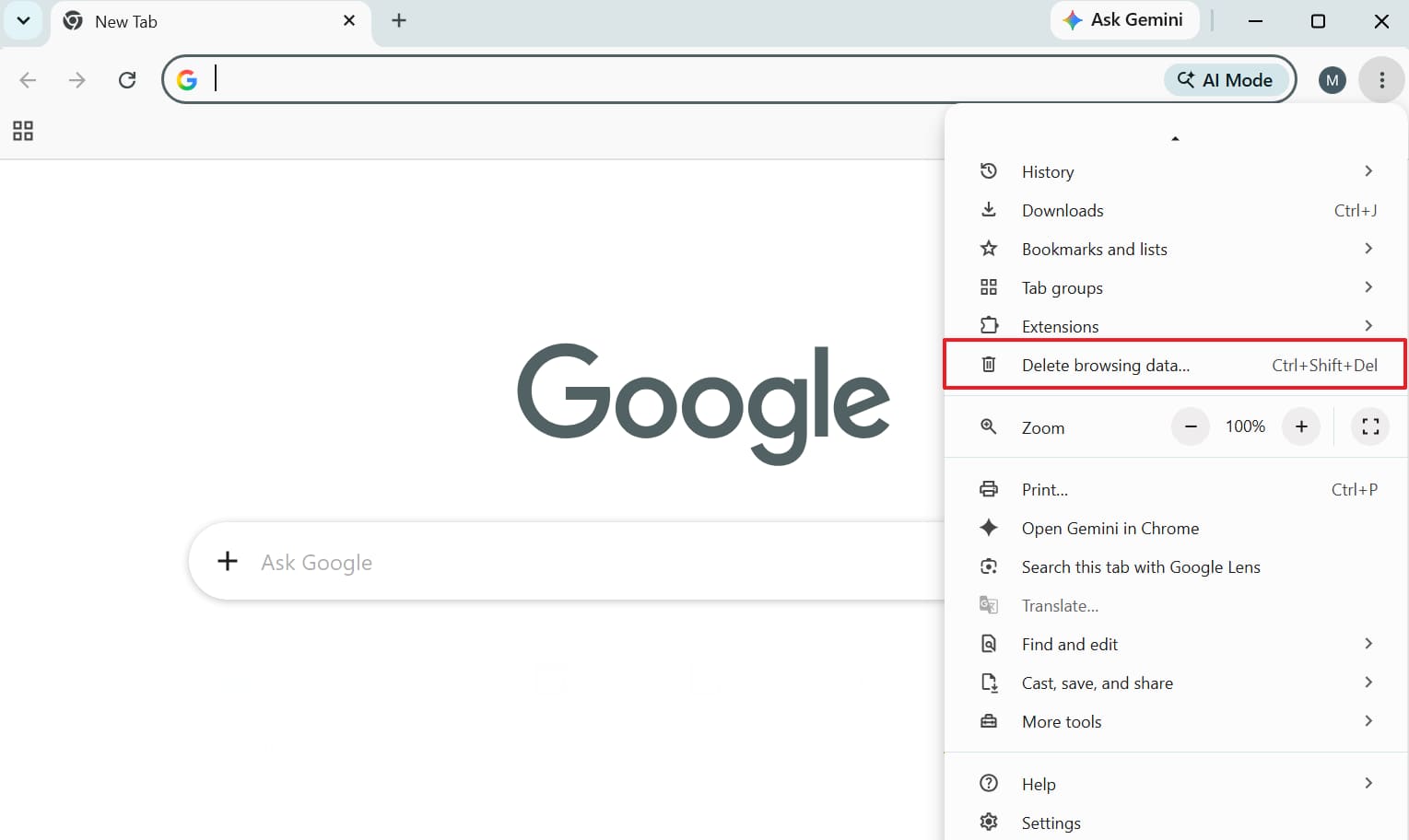
Task: Choose Open Gemini in Chrome
Action: (x=1176, y=528)
